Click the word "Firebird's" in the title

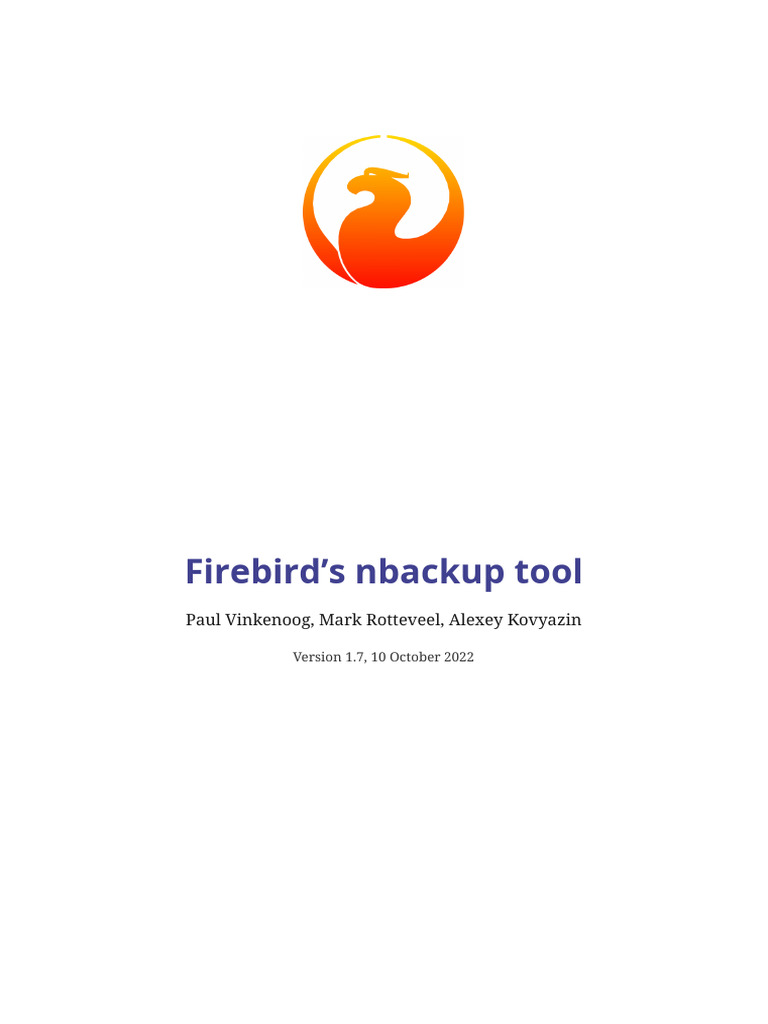tap(265, 571)
